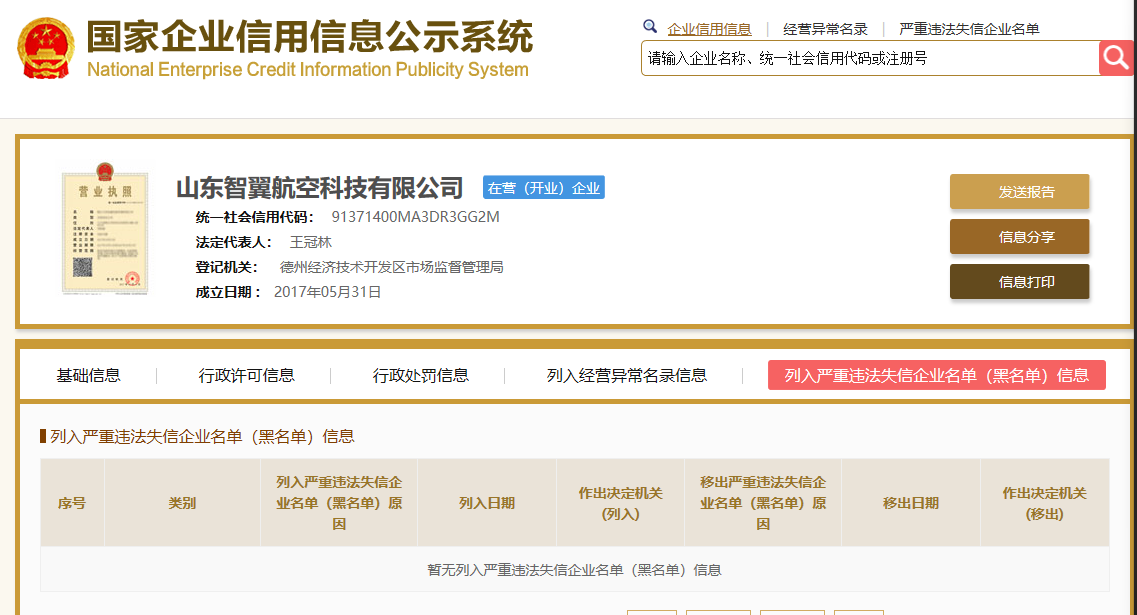This screenshot has height=615, width=1137.
Task: Click the 作出决定机关(移出) column header
Action: tap(1044, 503)
